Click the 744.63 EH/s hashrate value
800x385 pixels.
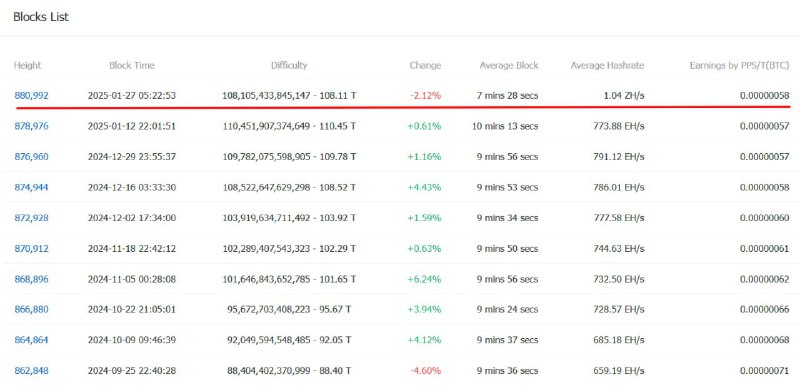click(618, 248)
